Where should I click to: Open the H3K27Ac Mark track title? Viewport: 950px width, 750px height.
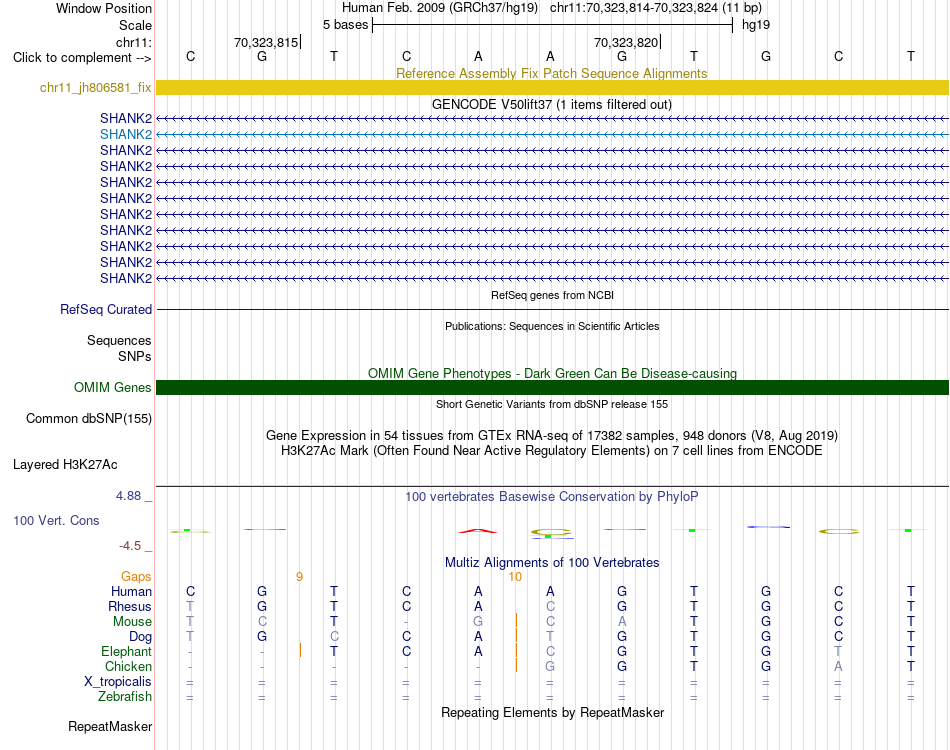[x=552, y=451]
